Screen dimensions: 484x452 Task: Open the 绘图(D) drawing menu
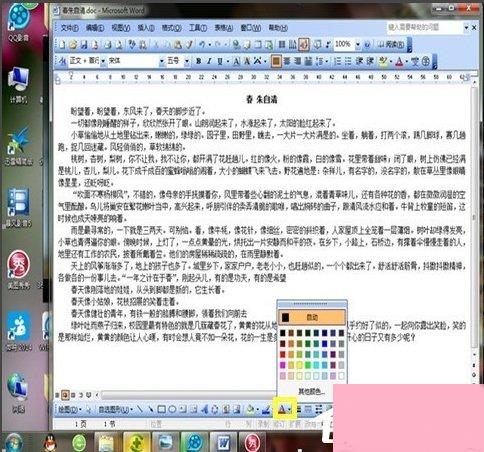pos(70,409)
